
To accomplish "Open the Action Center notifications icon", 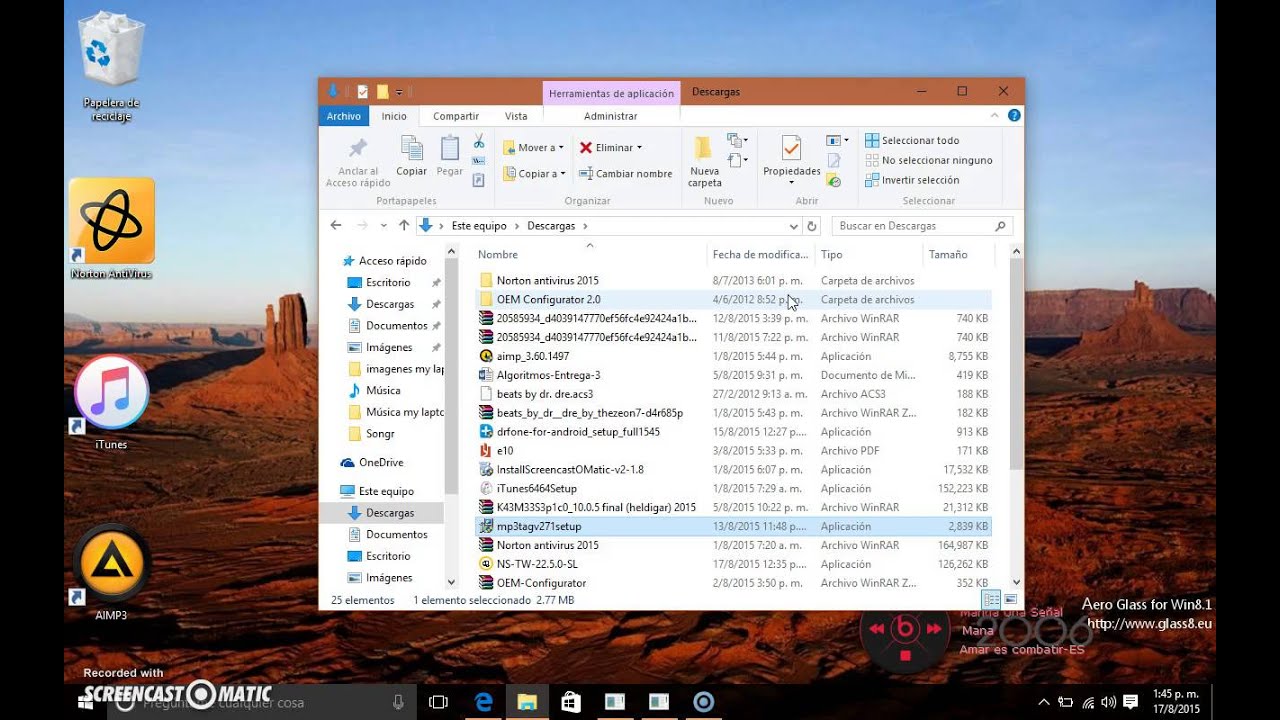I will click(1131, 702).
